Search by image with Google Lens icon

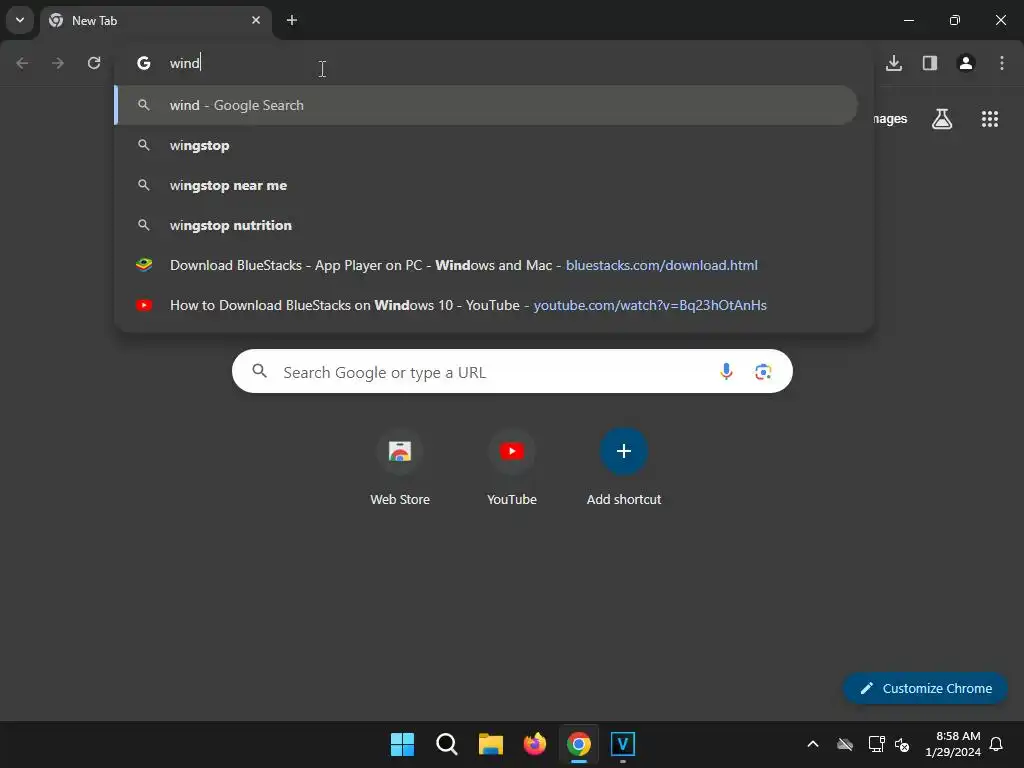click(763, 372)
